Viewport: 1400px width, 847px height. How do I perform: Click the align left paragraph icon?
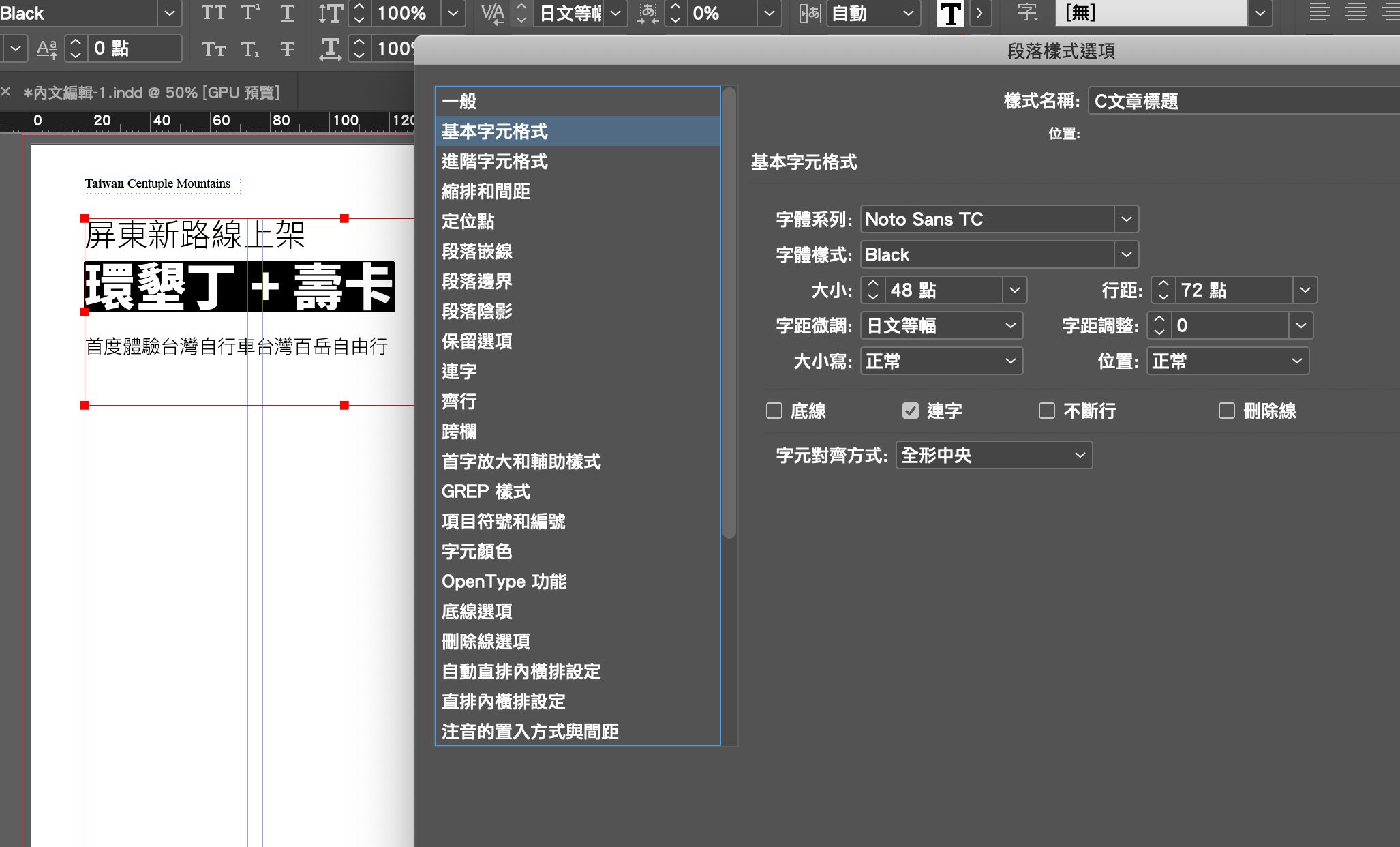tap(1320, 13)
